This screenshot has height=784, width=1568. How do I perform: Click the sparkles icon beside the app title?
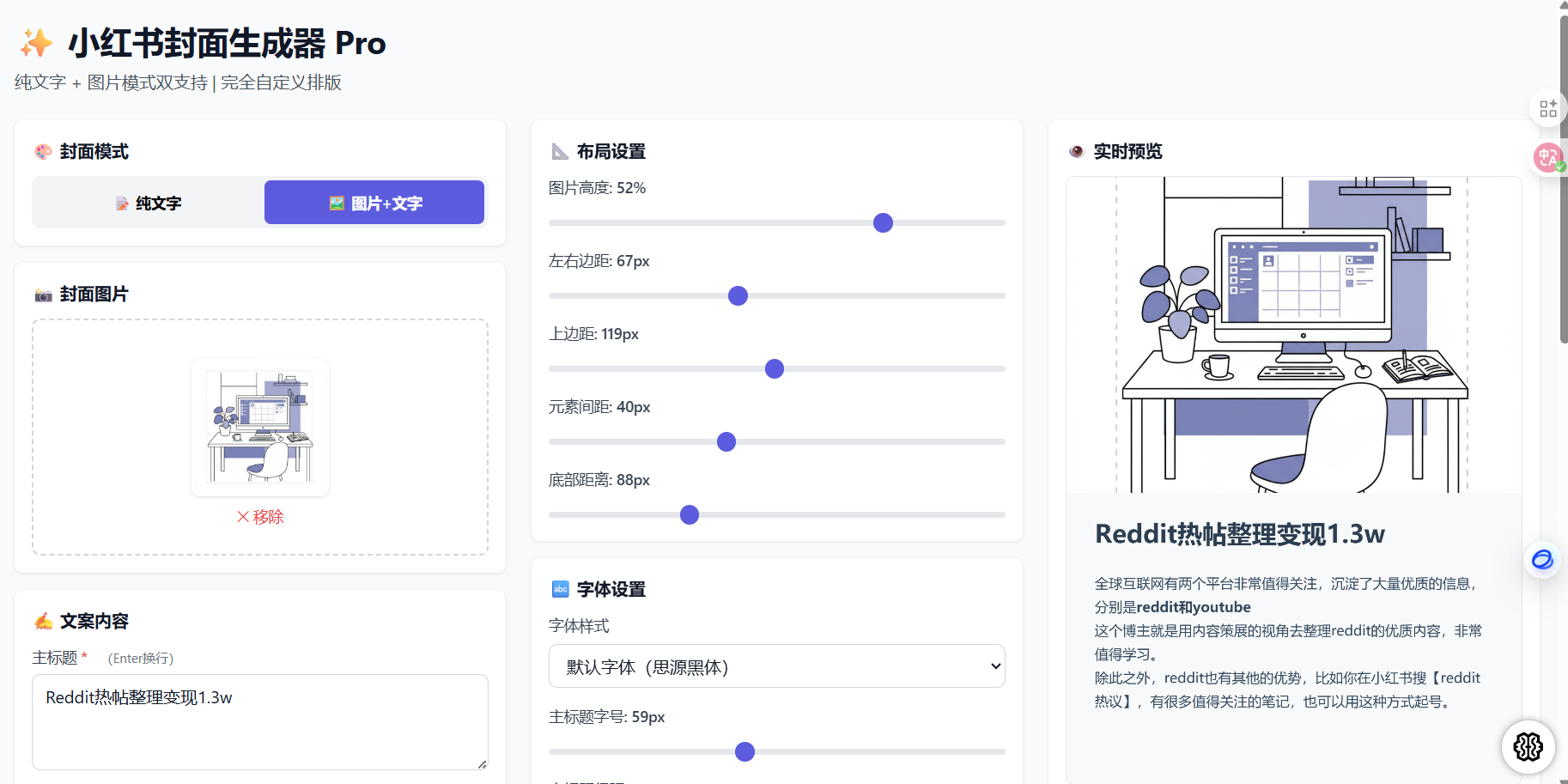[37, 43]
